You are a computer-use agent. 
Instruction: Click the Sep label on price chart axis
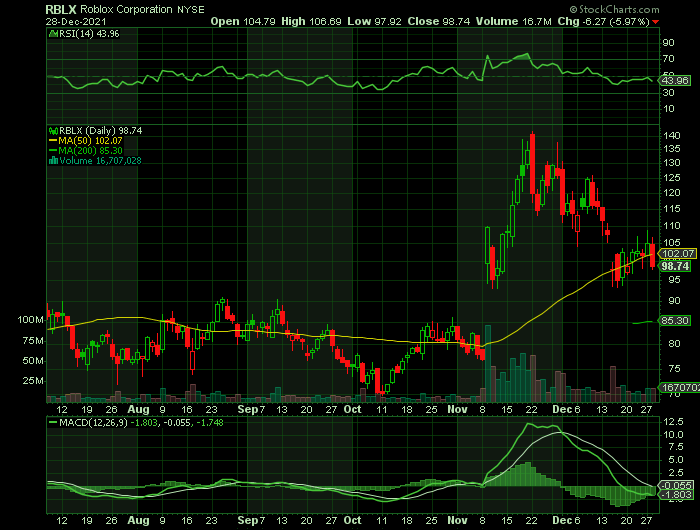[x=248, y=409]
